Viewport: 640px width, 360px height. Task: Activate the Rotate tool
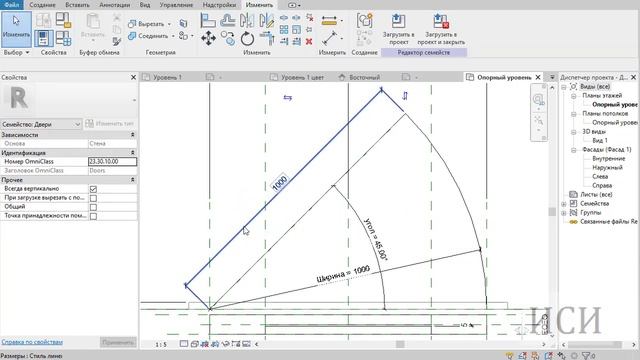247,39
